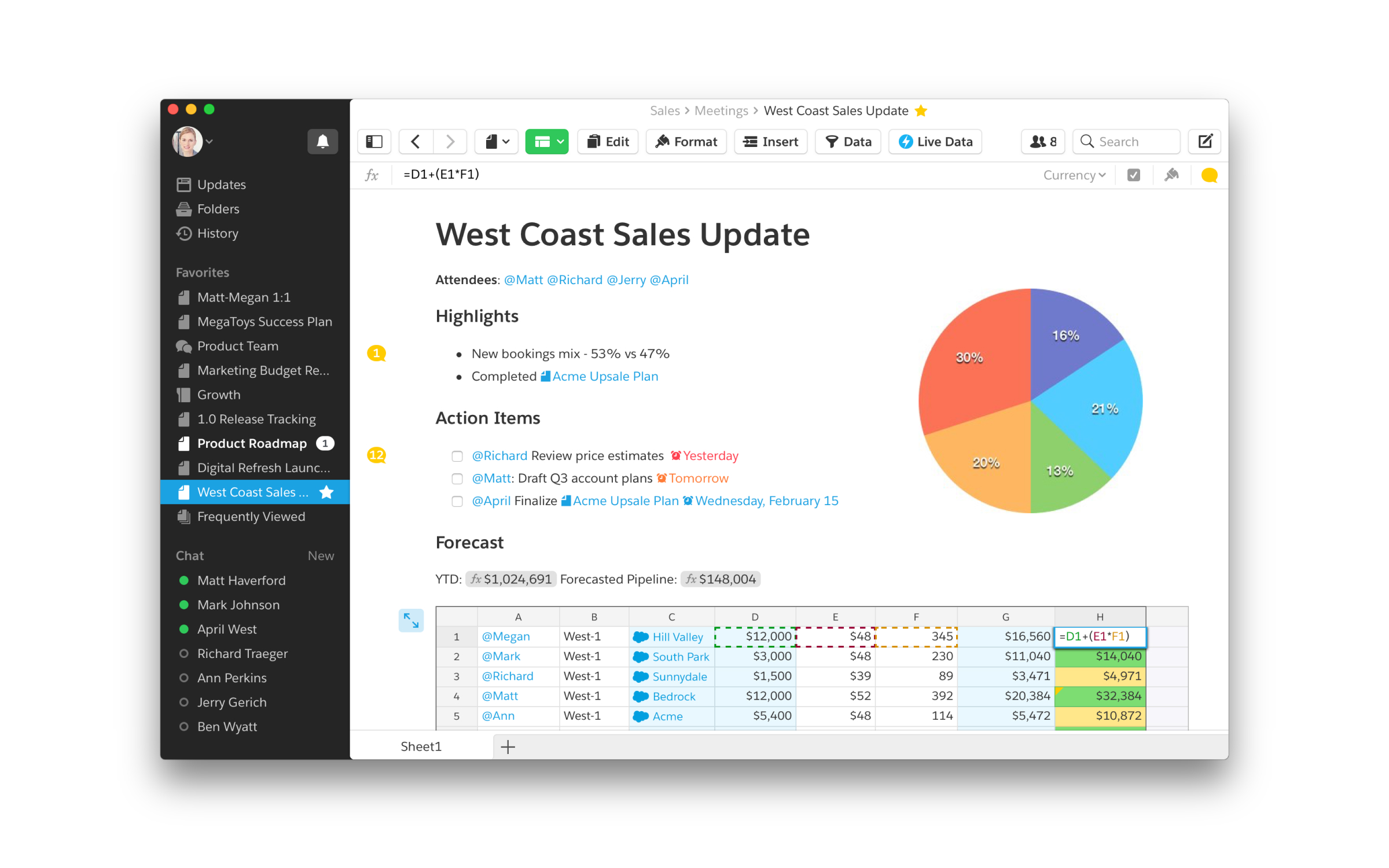Click the format paintbrush icon in formula bar
Image resolution: width=1389 pixels, height=868 pixels.
1171,175
